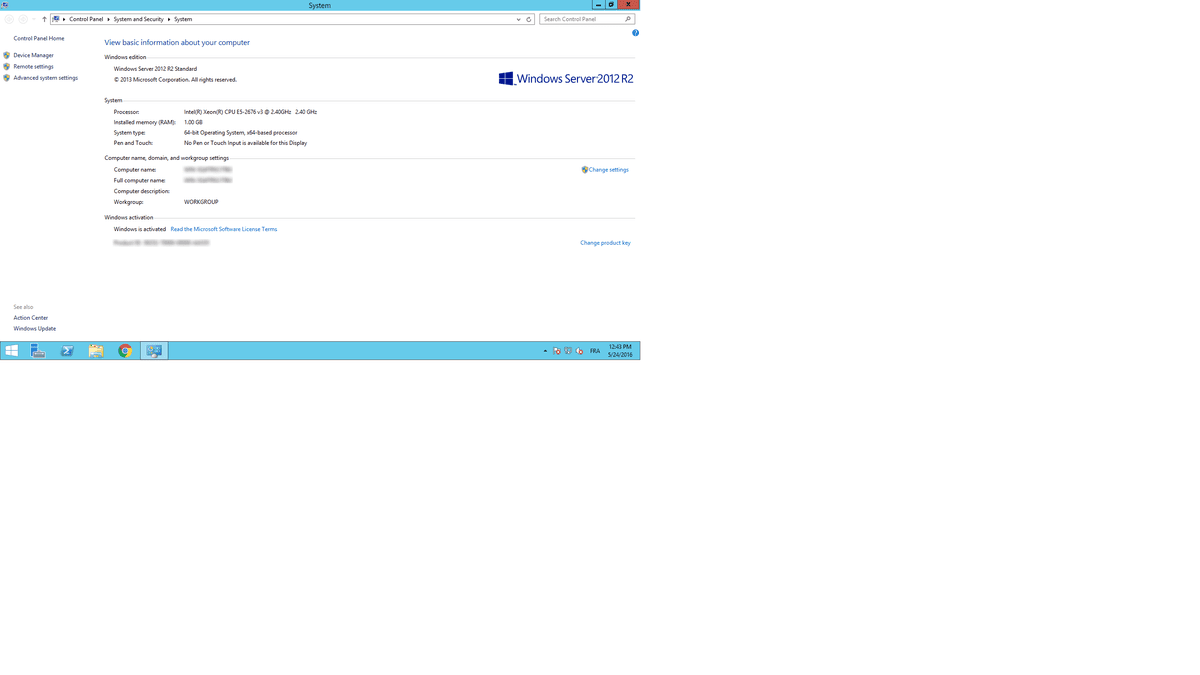Open Google Chrome from the taskbar
Image resolution: width=1200 pixels, height=675 pixels.
pos(125,351)
